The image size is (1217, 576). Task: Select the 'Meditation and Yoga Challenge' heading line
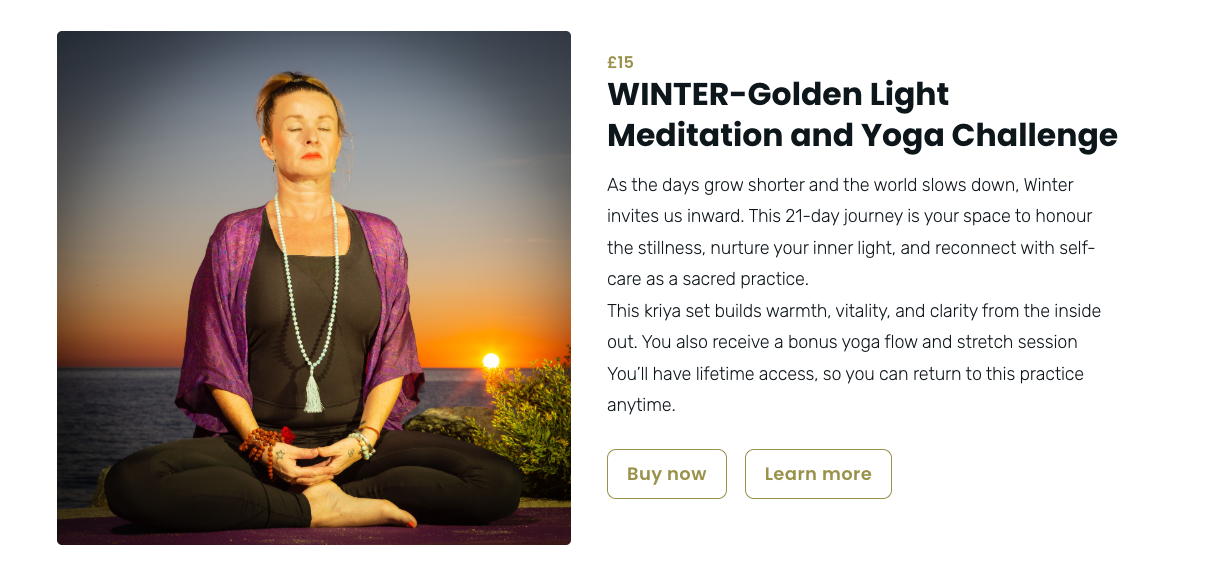point(862,135)
